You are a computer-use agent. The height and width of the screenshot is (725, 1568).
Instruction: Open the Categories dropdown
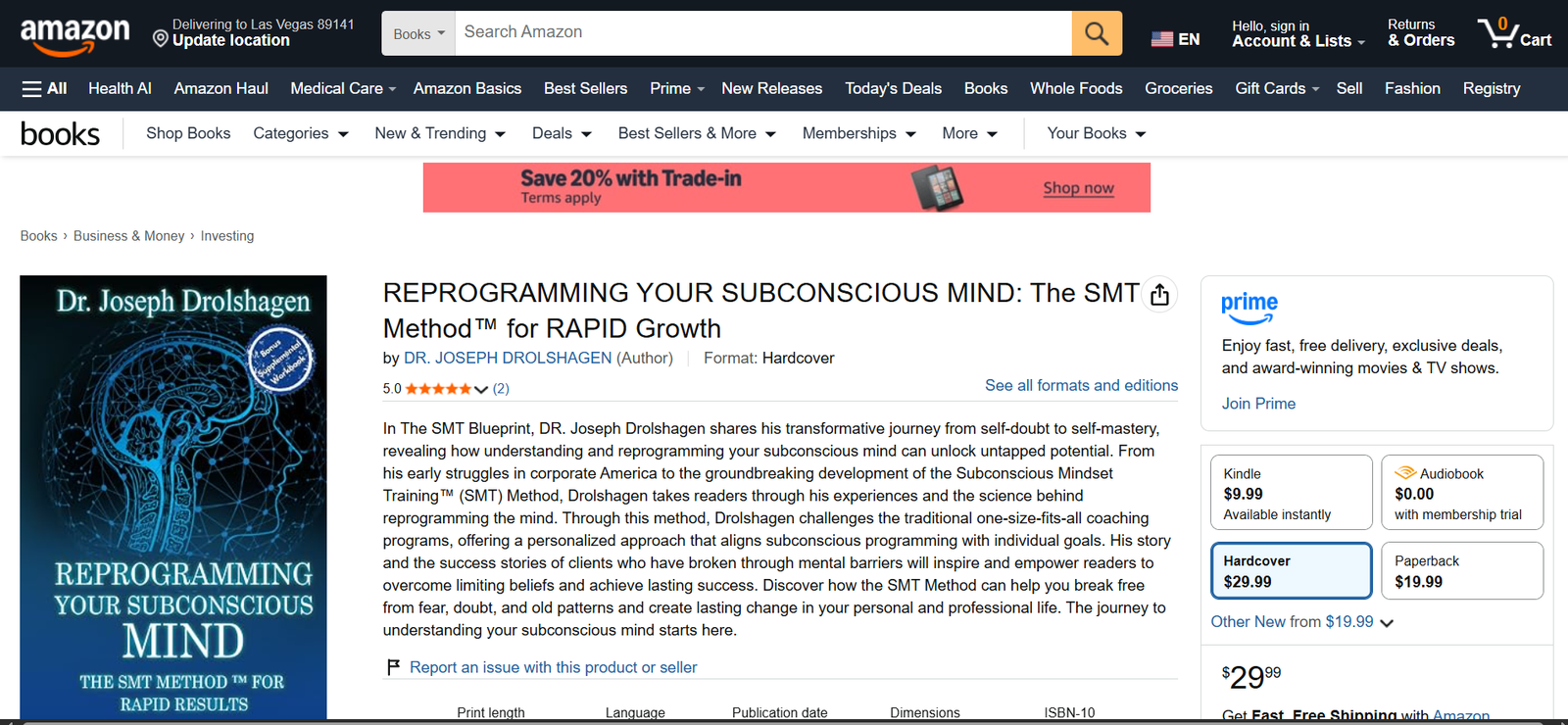(x=301, y=133)
